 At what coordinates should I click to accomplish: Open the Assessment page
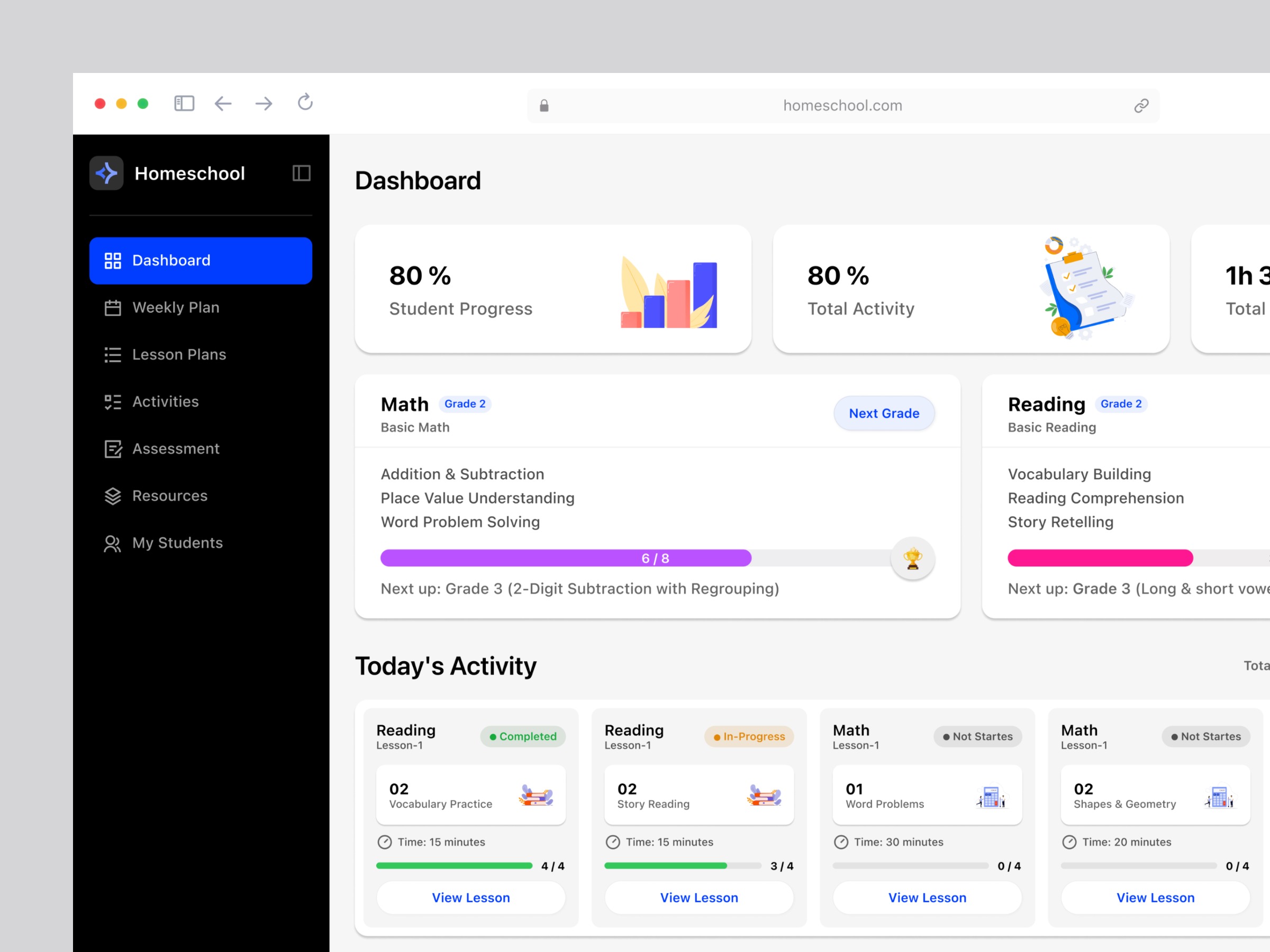pyautogui.click(x=176, y=448)
